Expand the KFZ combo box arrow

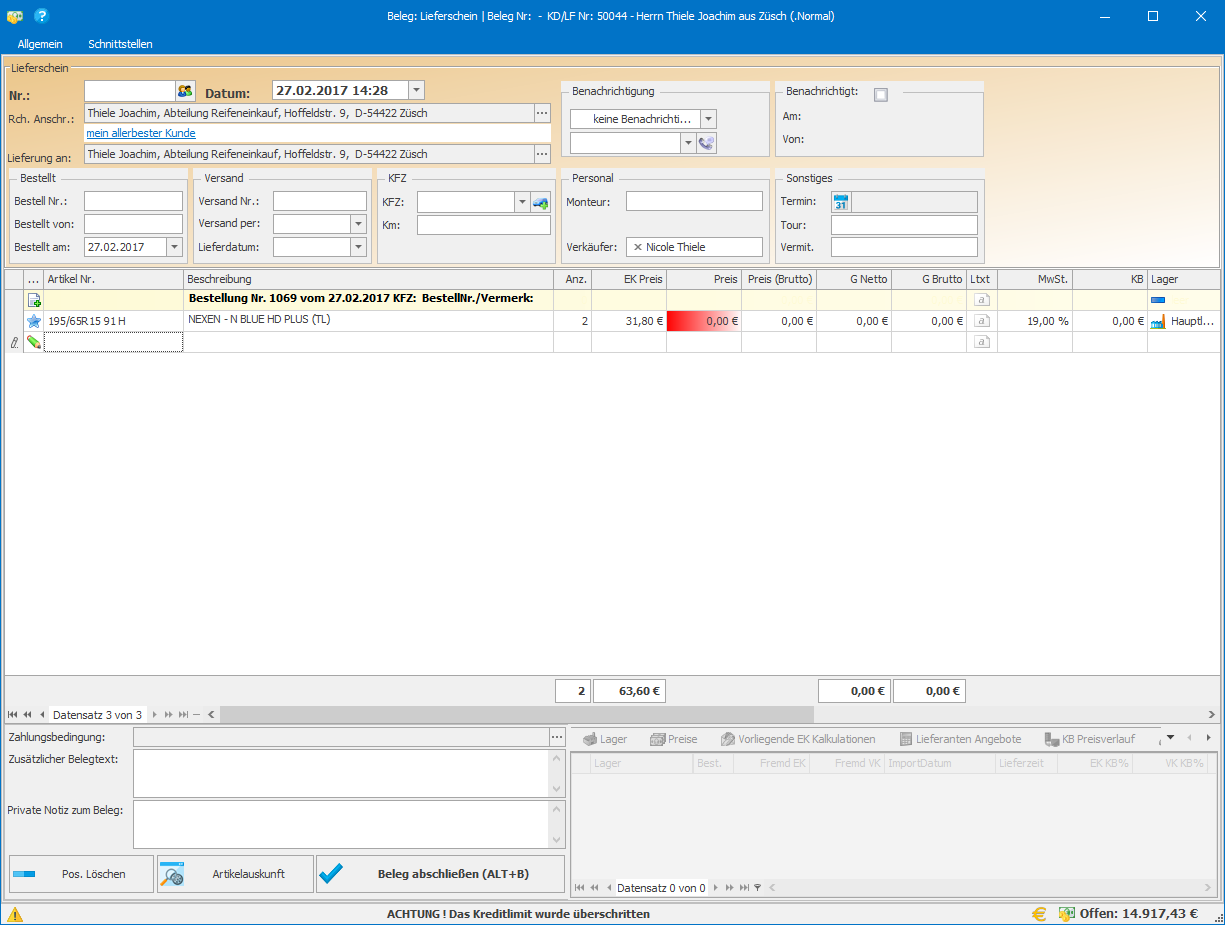pyautogui.click(x=522, y=202)
